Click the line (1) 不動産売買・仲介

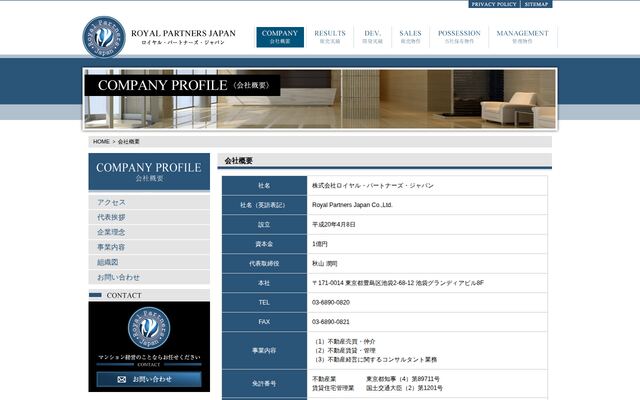click(x=344, y=342)
